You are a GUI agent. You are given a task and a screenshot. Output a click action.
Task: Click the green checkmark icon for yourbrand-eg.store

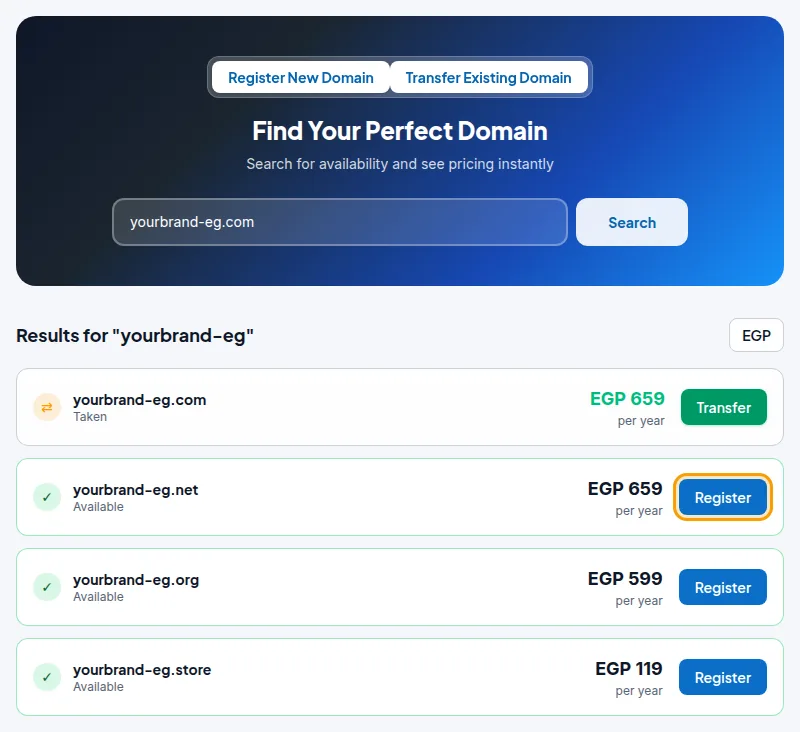[47, 677]
